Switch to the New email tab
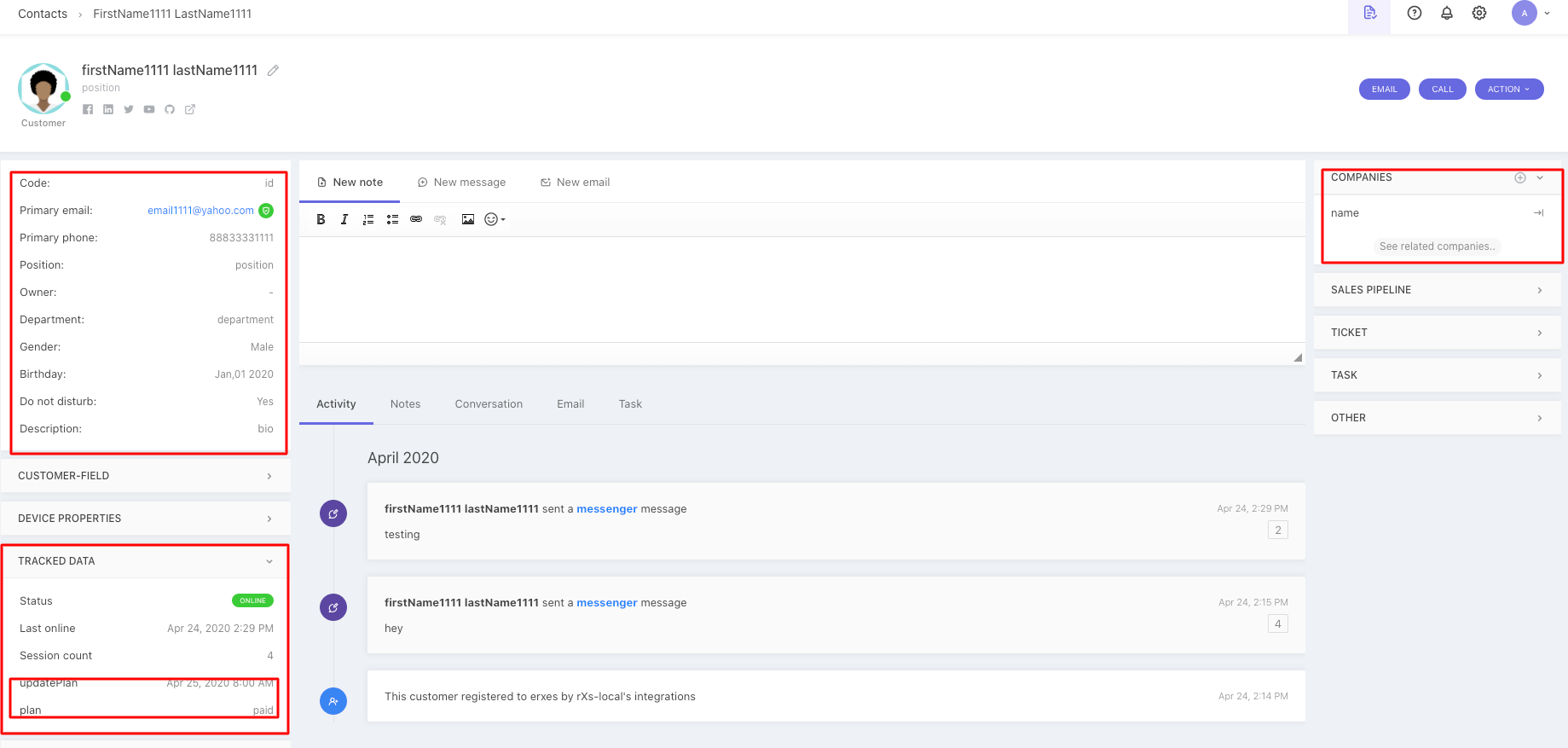 pos(576,183)
